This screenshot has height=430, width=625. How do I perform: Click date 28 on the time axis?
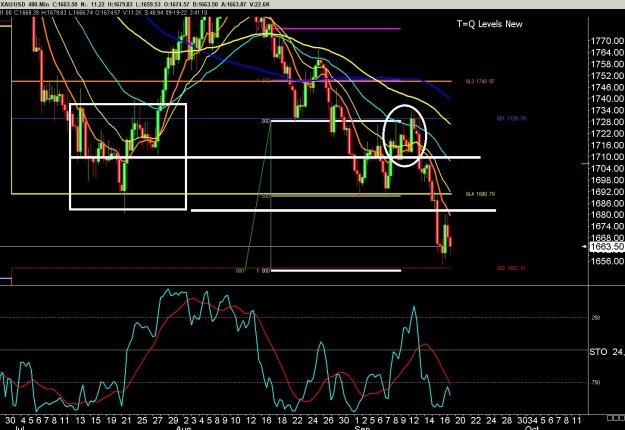point(507,420)
